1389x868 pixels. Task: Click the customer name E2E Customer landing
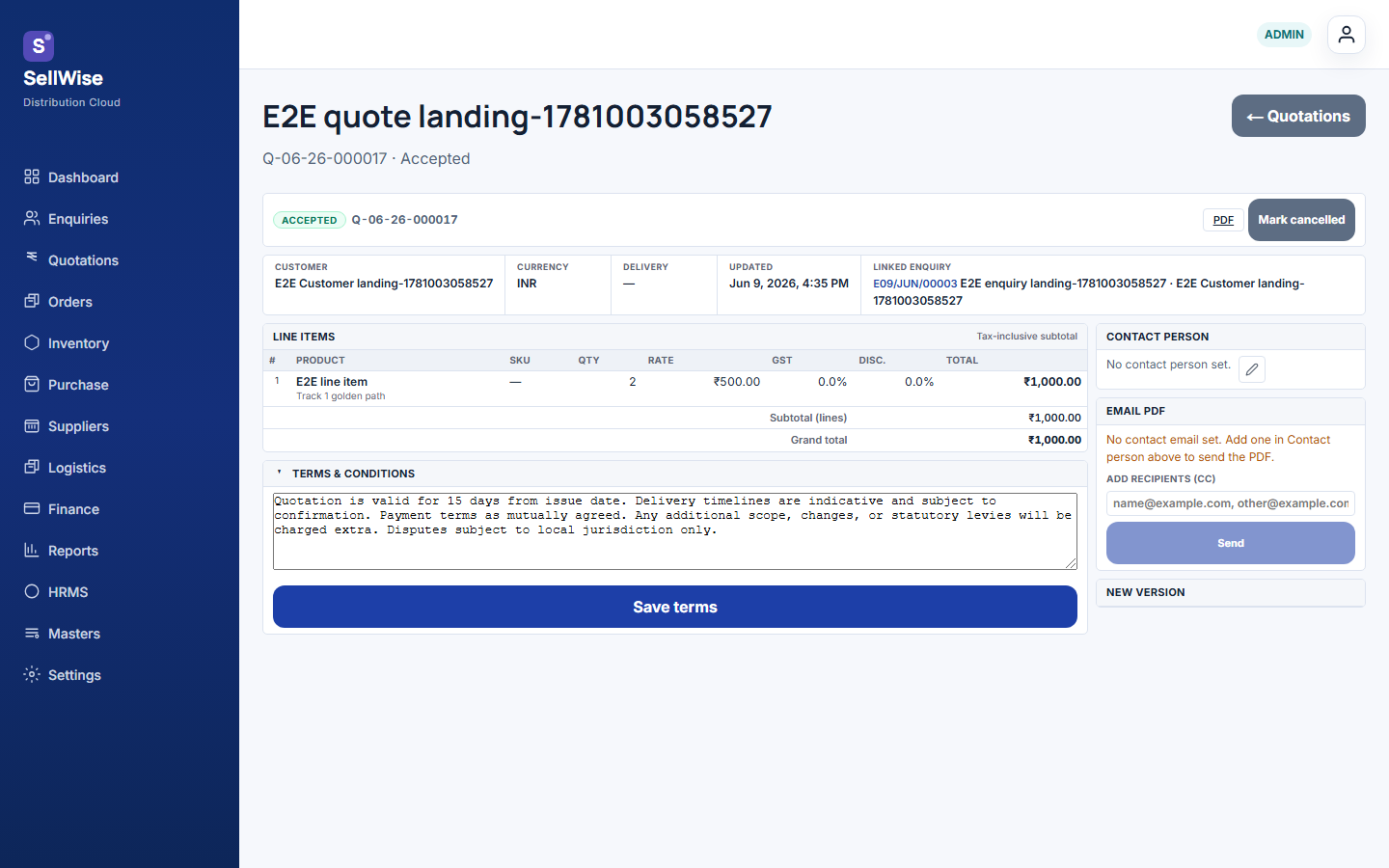[x=384, y=284]
